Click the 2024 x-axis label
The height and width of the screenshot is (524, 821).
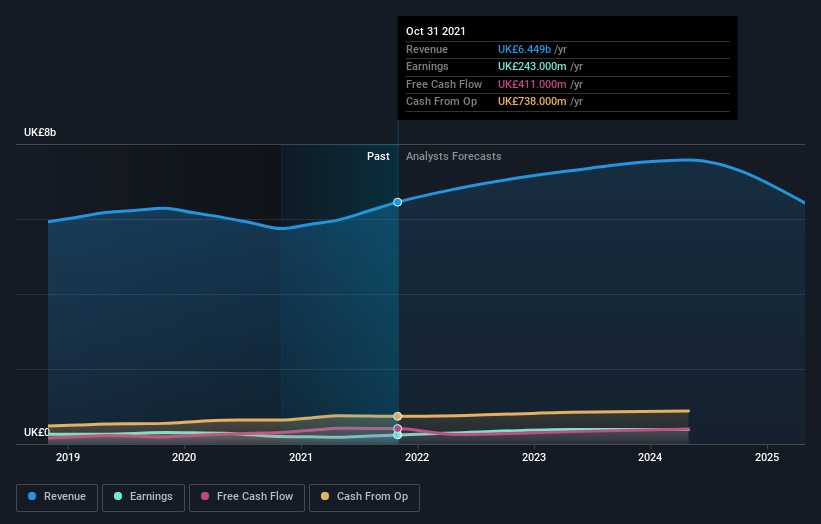[x=650, y=458]
